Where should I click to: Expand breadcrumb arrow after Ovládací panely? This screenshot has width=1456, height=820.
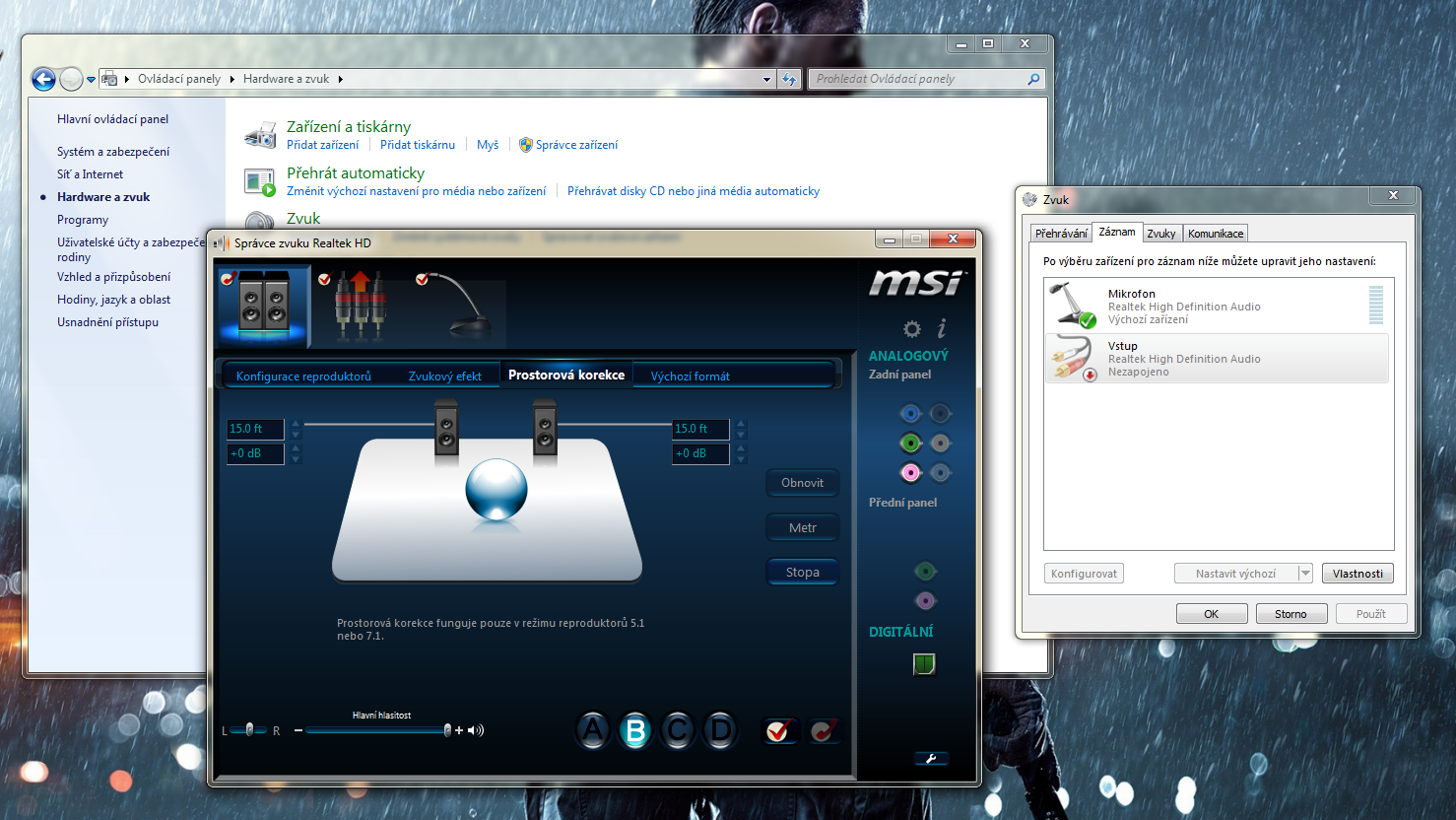tap(232, 79)
